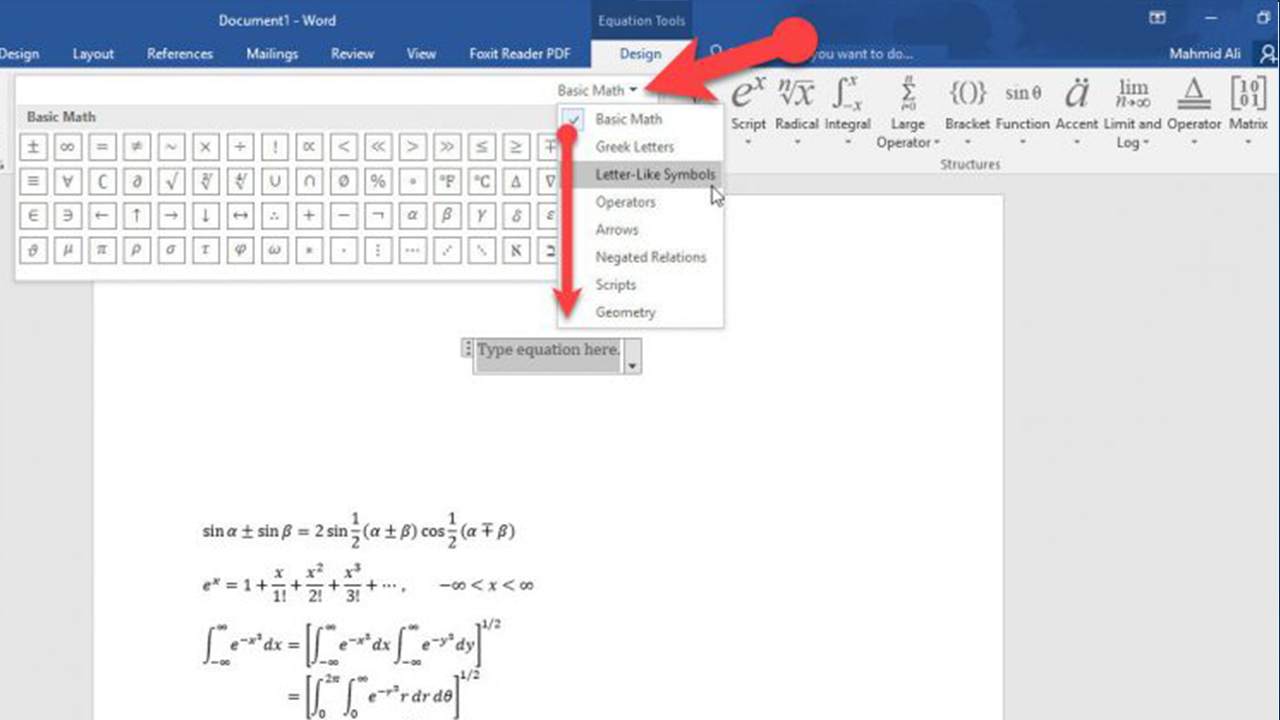Open the Basic Math category dropdown
Screen dimensions: 1280x720
(x=598, y=90)
